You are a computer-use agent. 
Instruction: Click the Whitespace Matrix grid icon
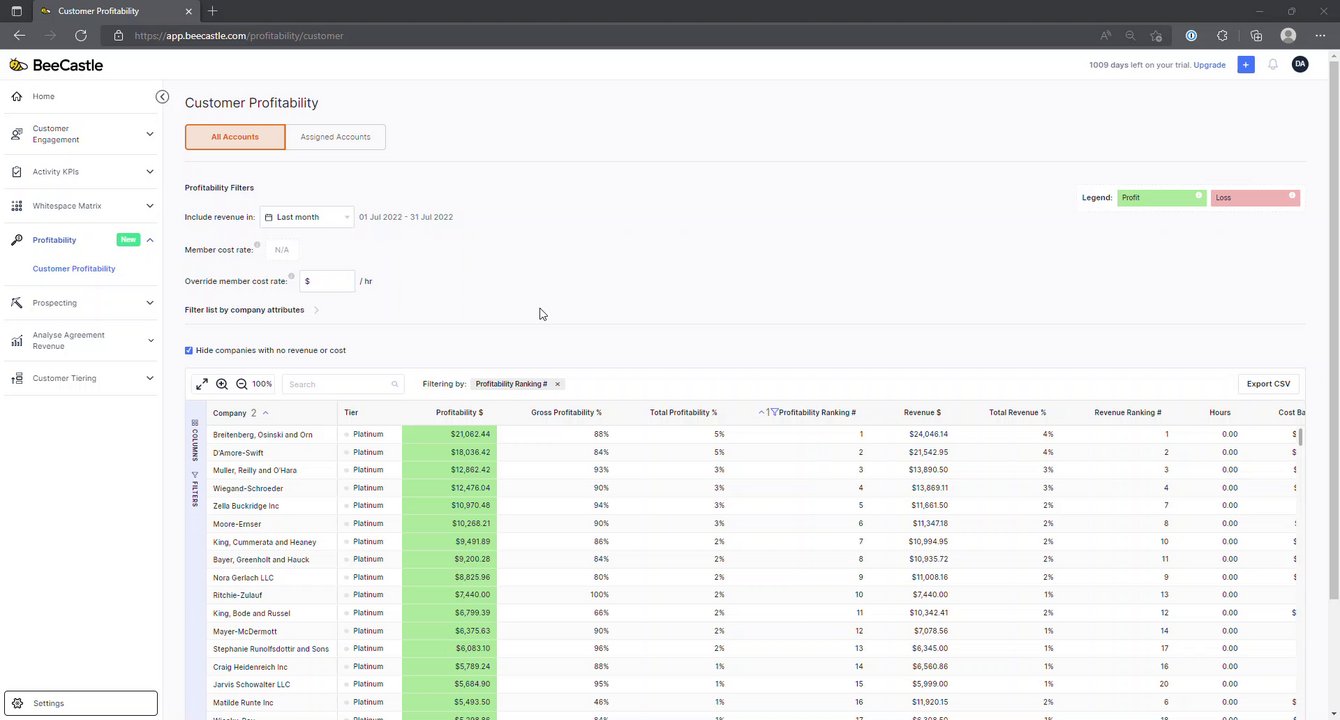(16, 206)
